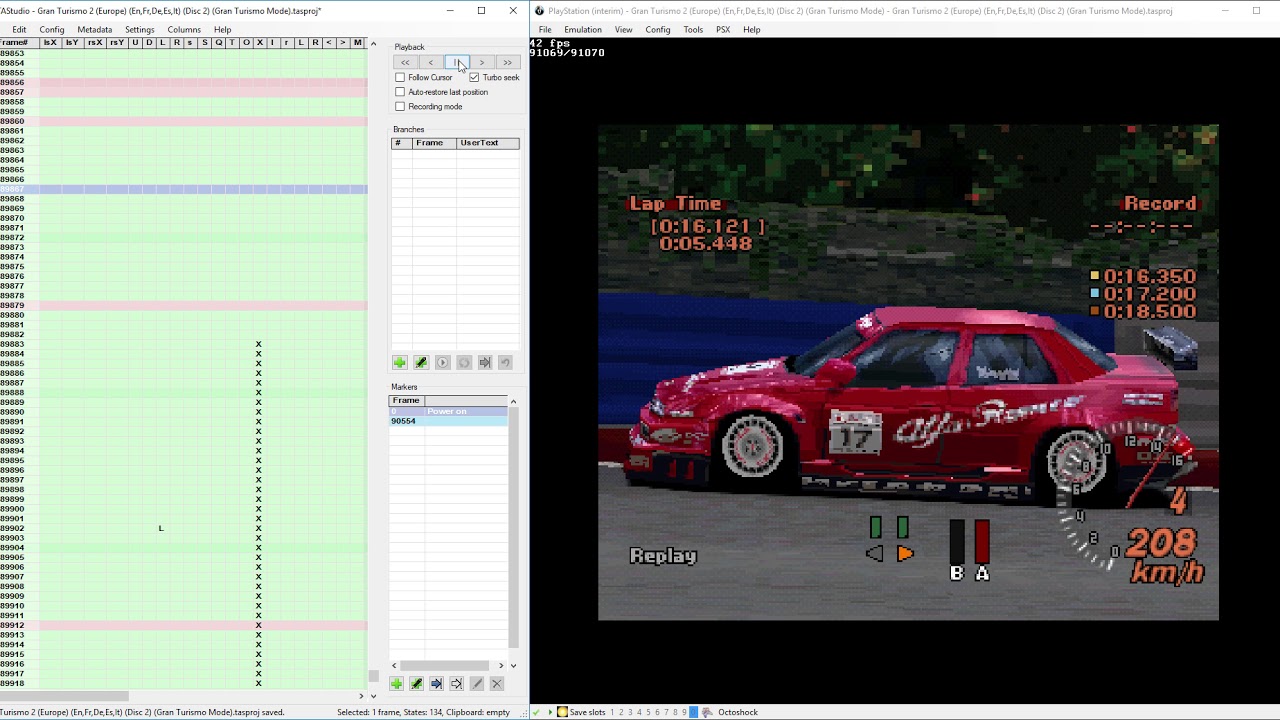Open TAStudio Settings menu
1280x720 pixels.
tap(139, 29)
